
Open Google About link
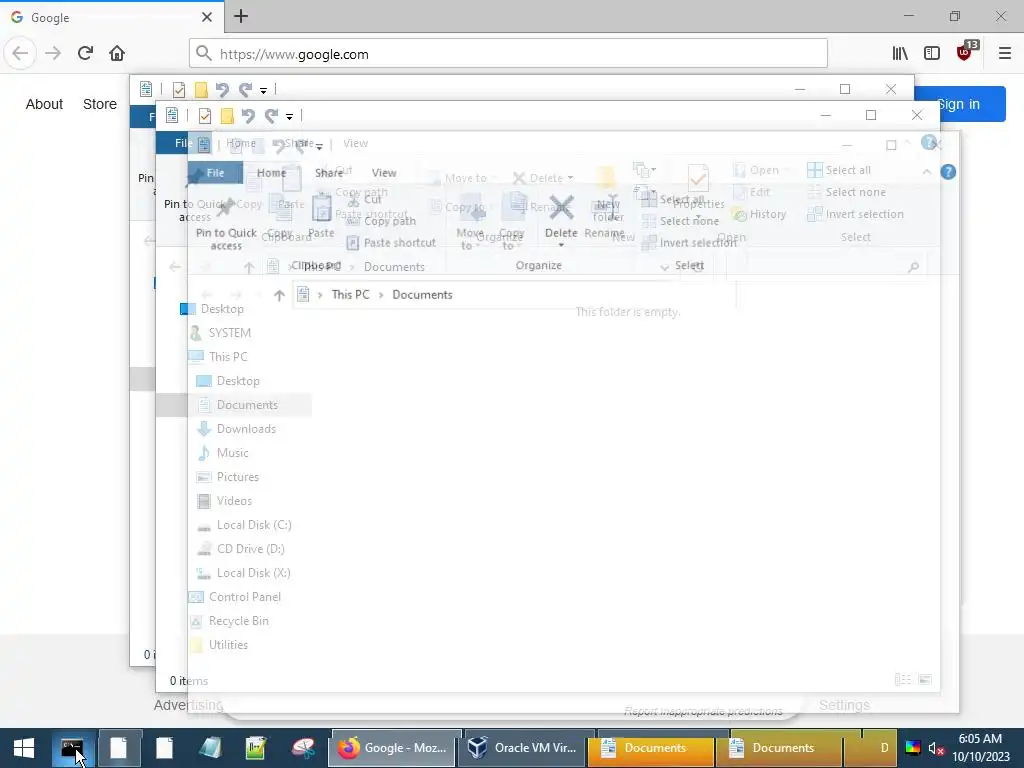[44, 104]
